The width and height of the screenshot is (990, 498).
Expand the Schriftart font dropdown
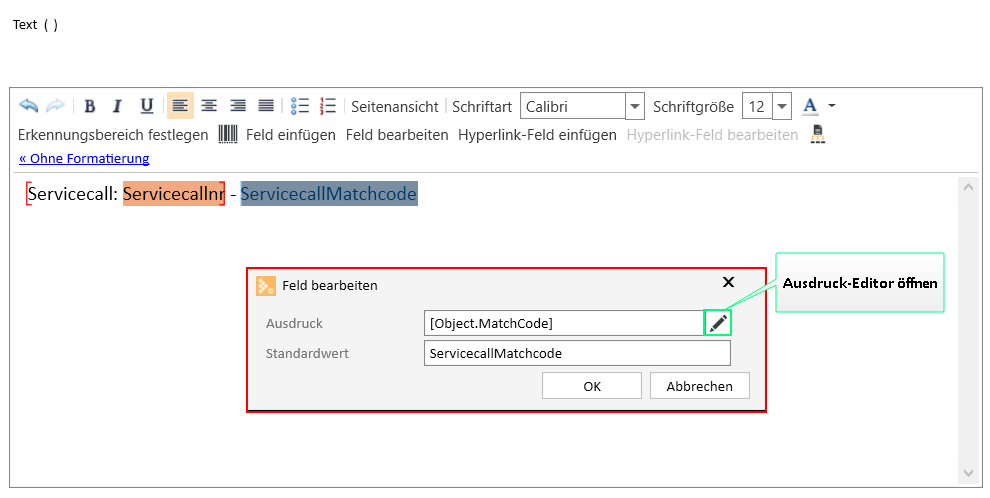coord(635,106)
